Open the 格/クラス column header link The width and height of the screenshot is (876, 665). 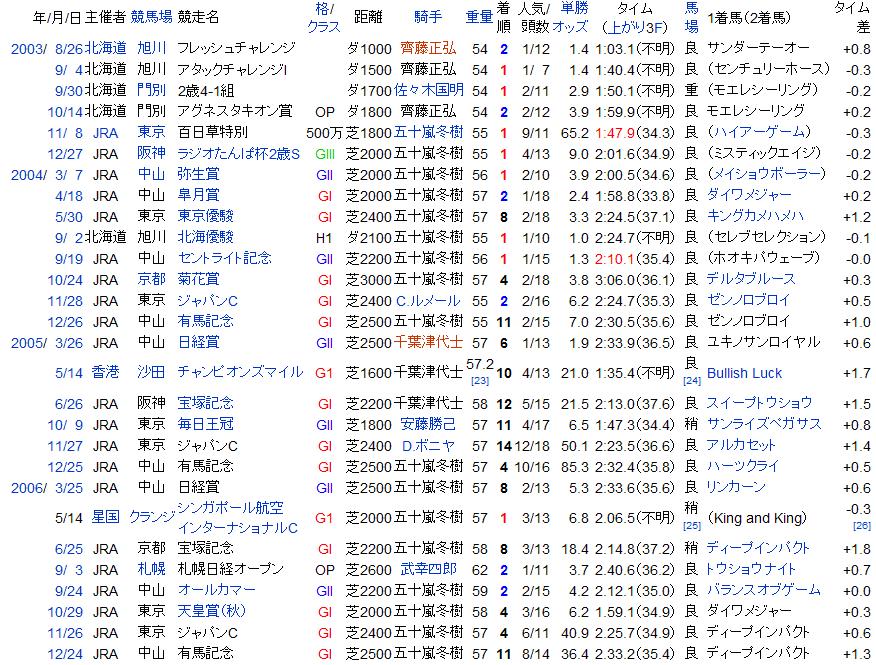pos(324,17)
